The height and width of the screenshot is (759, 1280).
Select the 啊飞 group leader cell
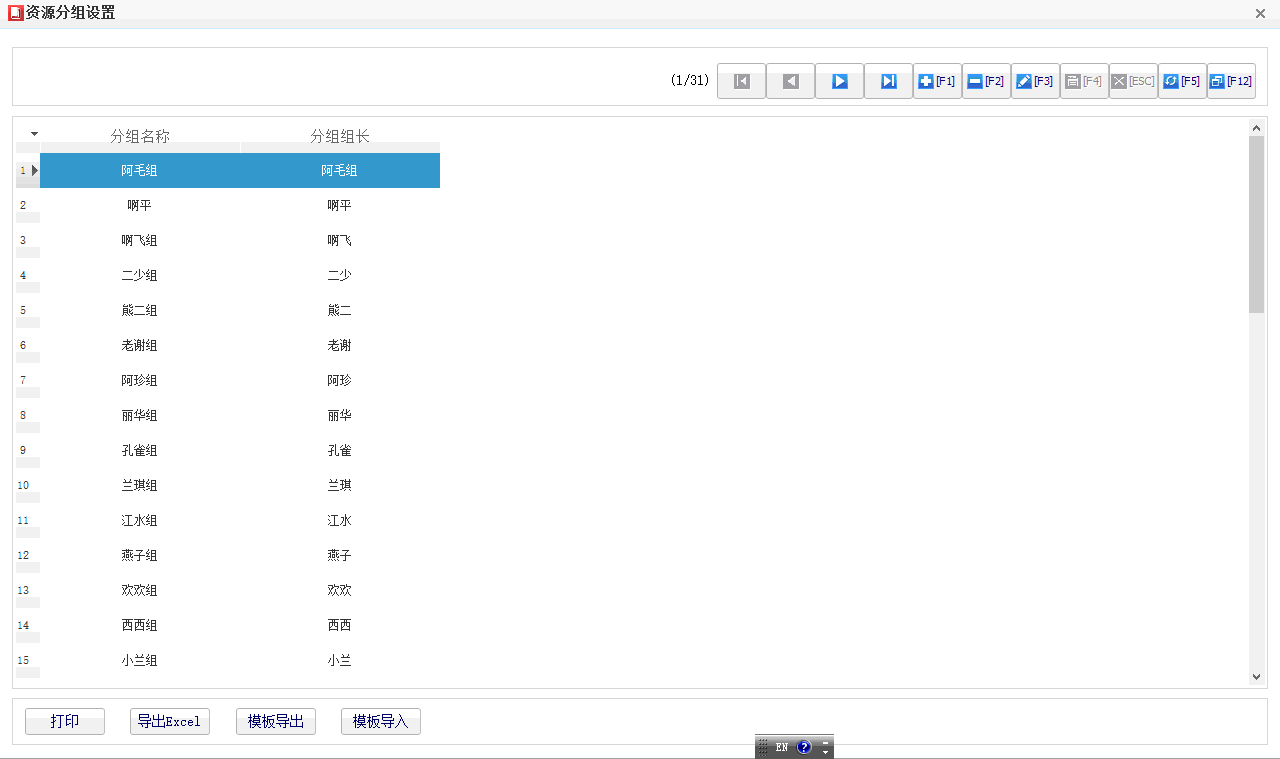click(x=340, y=240)
